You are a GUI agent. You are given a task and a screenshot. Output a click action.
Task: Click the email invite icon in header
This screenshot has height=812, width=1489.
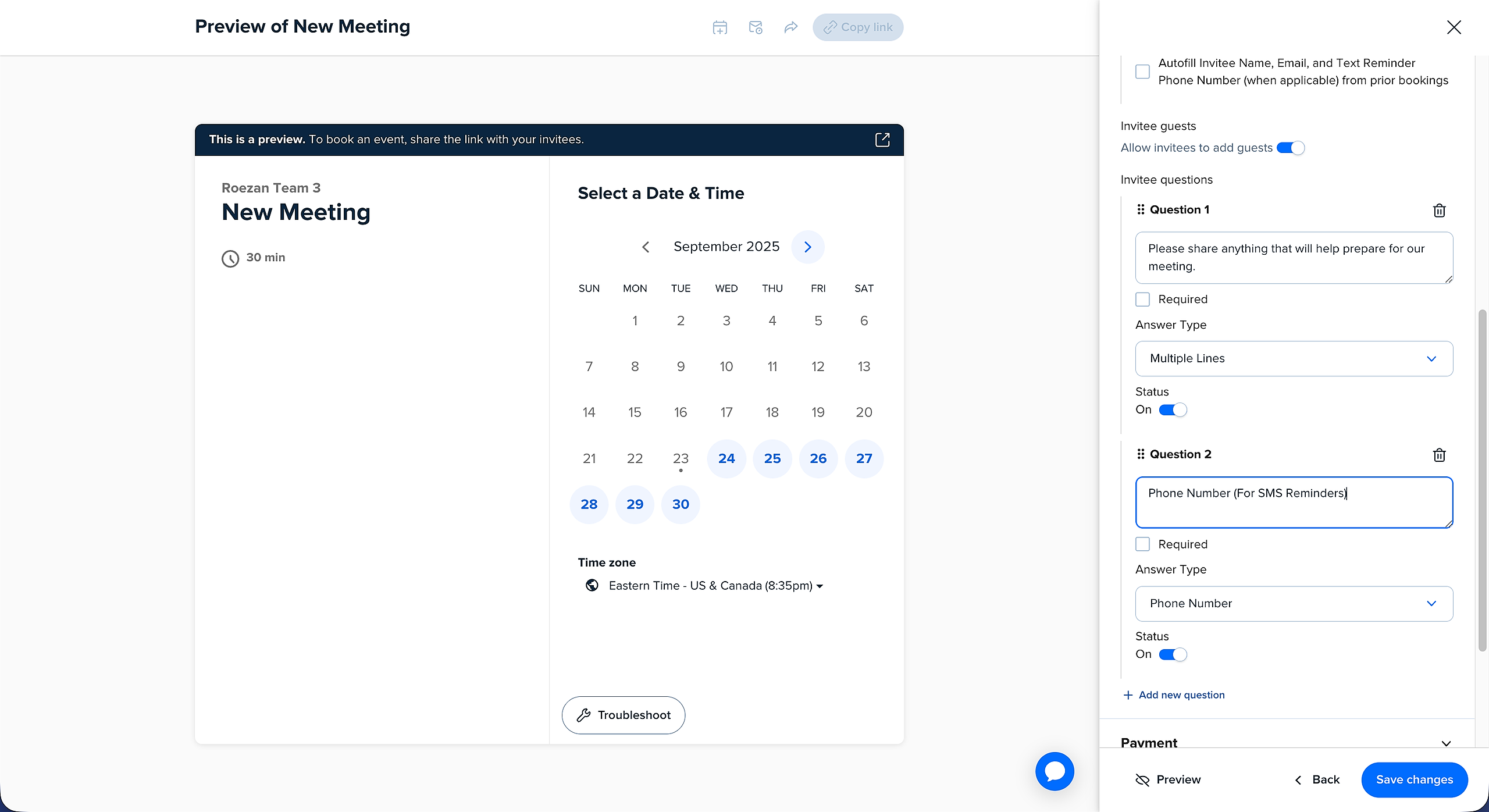coord(756,27)
